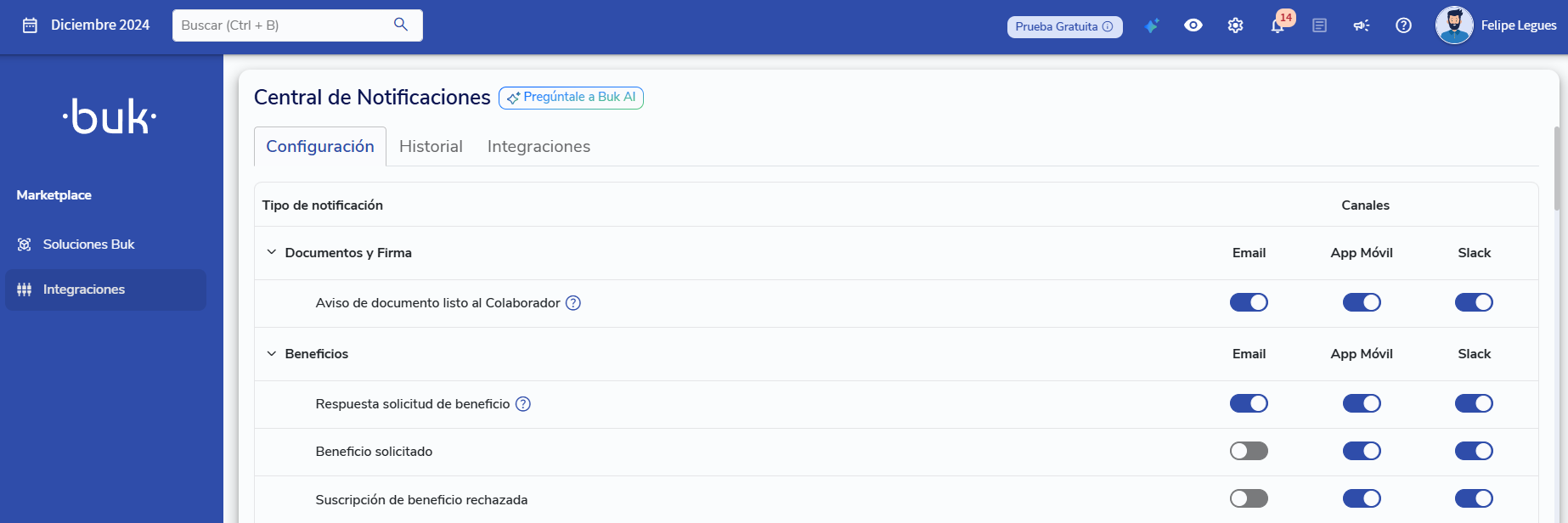Image resolution: width=1568 pixels, height=523 pixels.
Task: Open the Buk AI sparkle icon
Action: pyautogui.click(x=1152, y=25)
